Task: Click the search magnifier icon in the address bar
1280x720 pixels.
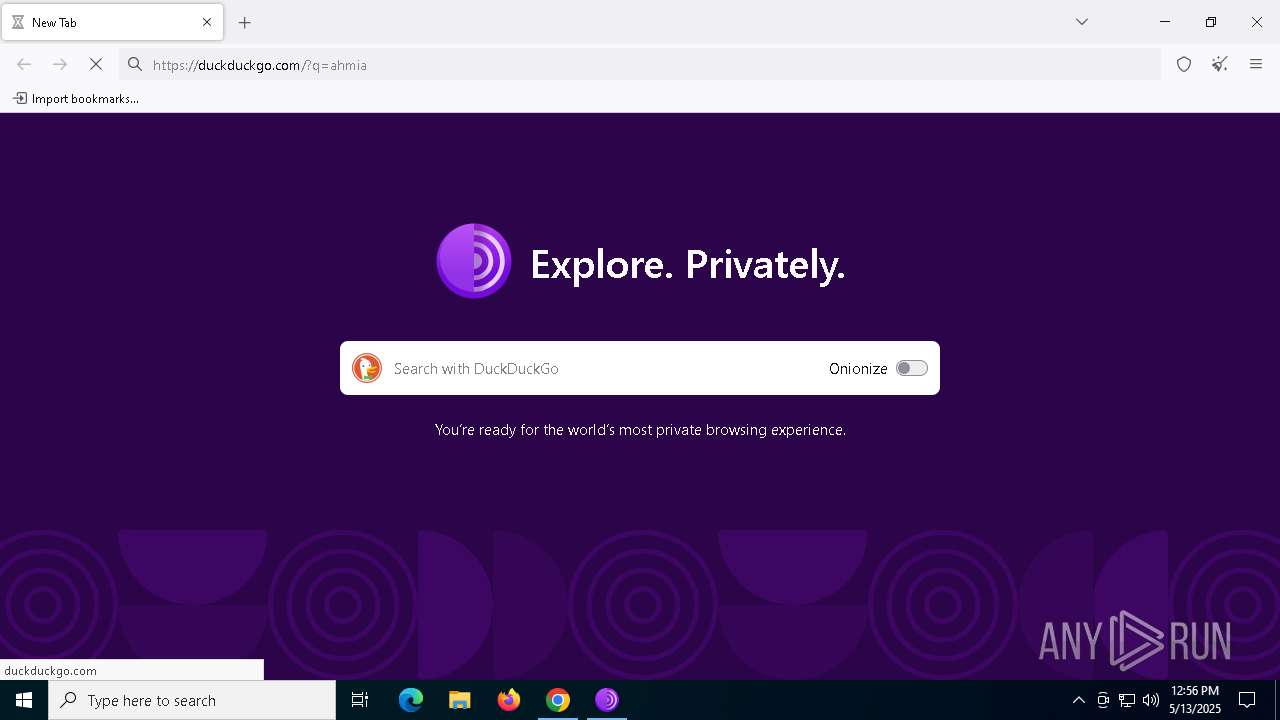Action: (x=135, y=65)
